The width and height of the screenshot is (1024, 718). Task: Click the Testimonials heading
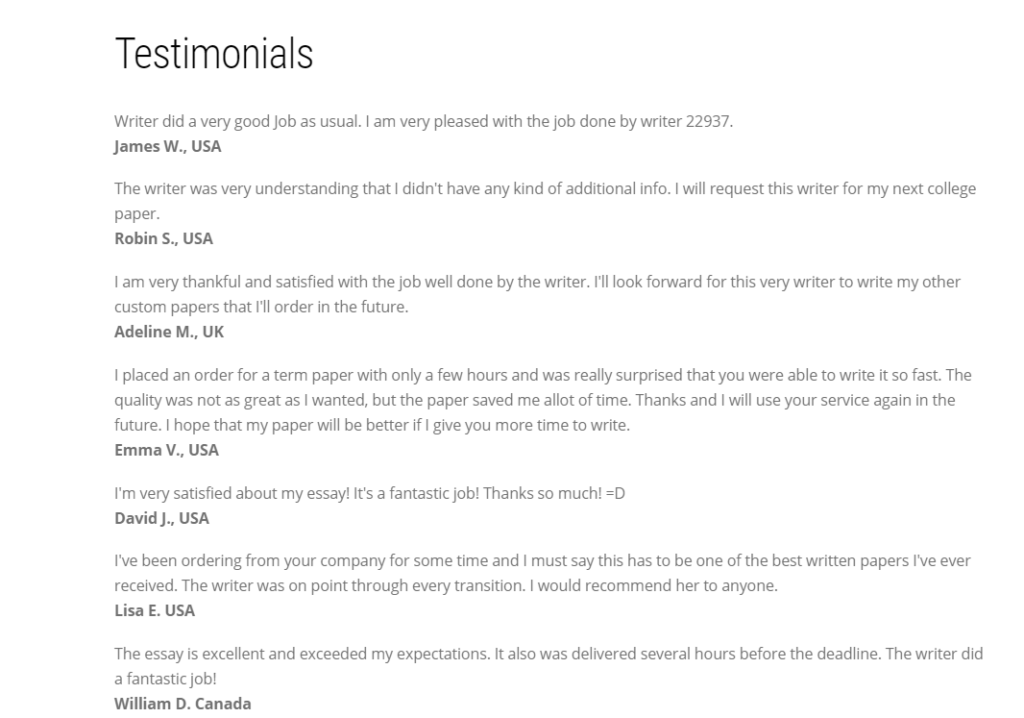point(214,54)
